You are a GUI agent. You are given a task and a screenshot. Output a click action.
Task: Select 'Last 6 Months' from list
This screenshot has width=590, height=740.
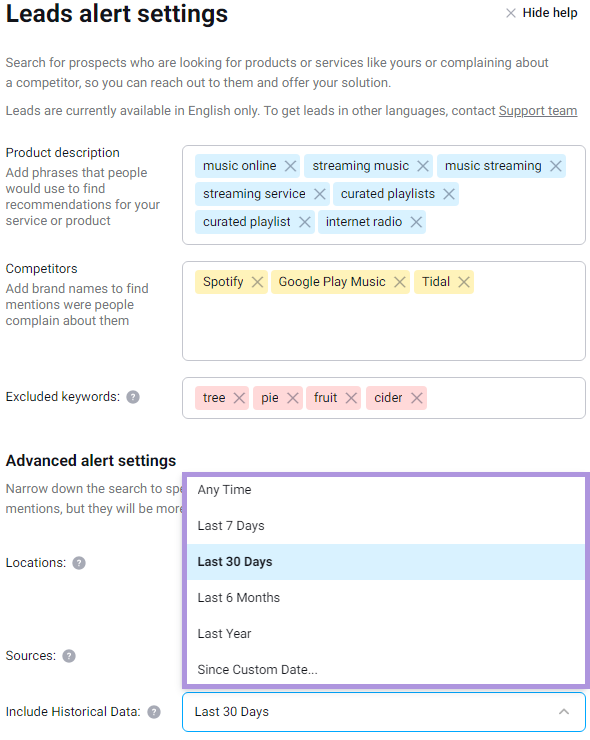click(x=386, y=597)
